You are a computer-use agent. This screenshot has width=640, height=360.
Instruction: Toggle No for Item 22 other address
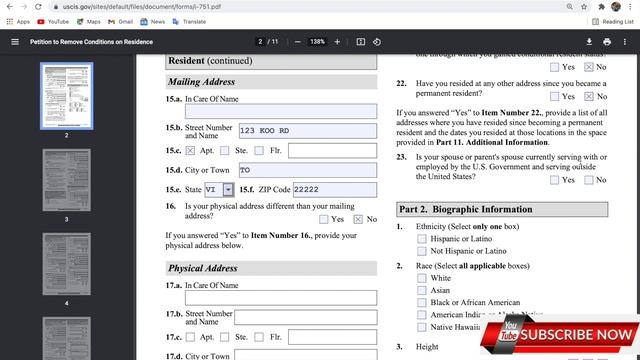[x=589, y=96]
